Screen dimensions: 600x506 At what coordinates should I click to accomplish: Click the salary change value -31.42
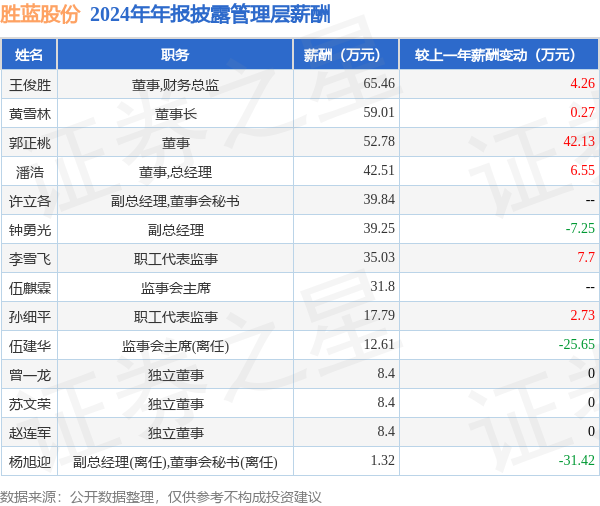pyautogui.click(x=577, y=460)
